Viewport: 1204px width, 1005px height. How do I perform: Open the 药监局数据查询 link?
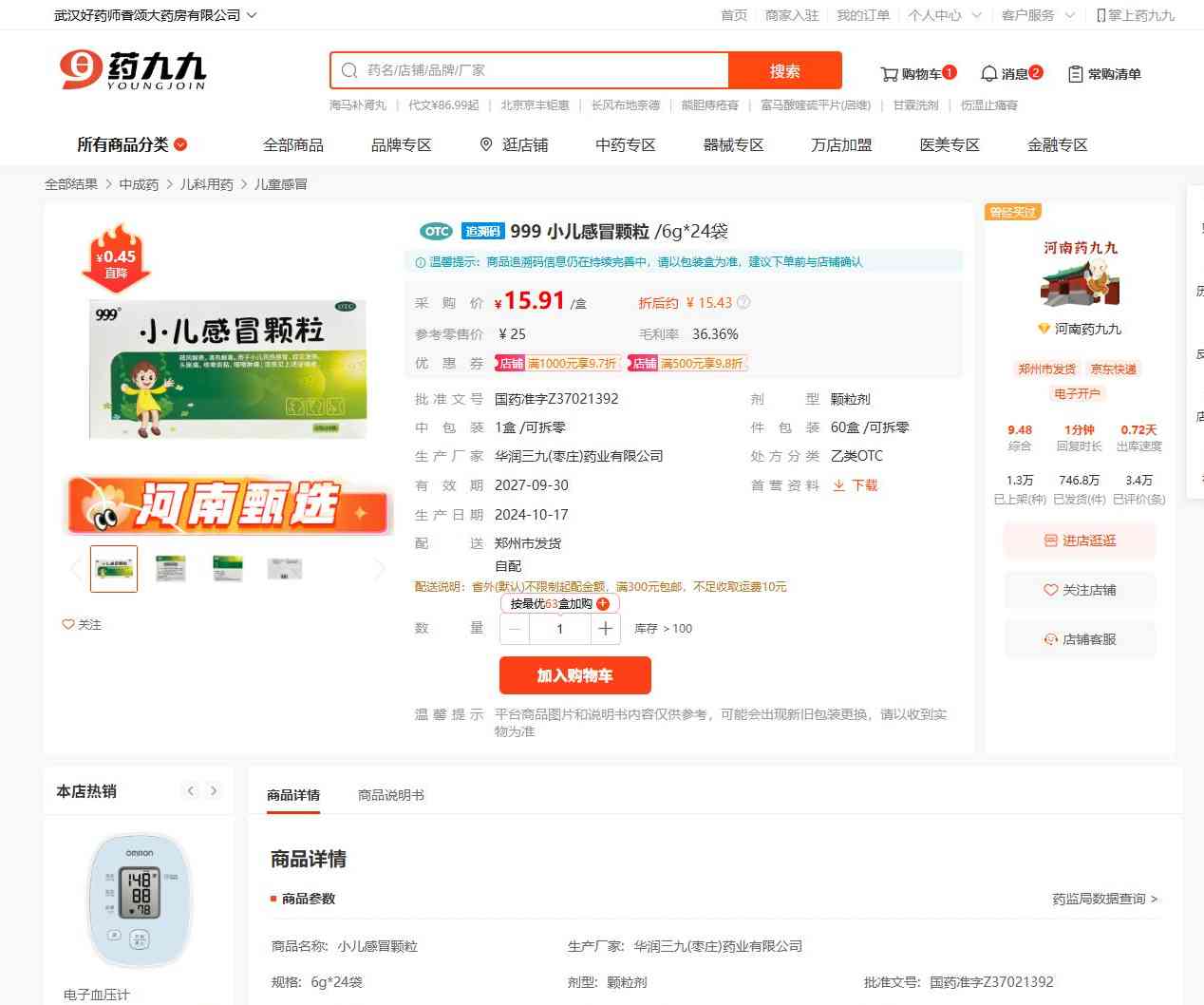[x=1104, y=899]
